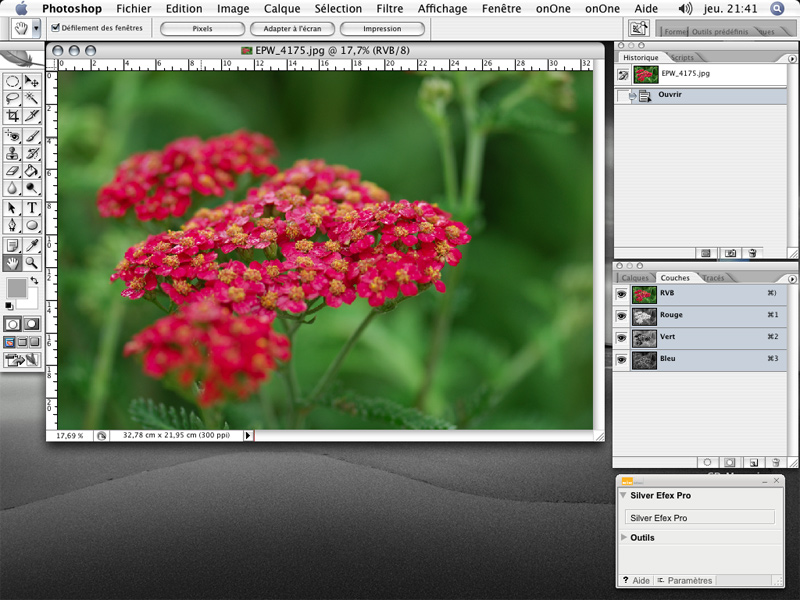This screenshot has height=600, width=800.
Task: Select the Elliptical Marquee tool
Action: pos(12,81)
